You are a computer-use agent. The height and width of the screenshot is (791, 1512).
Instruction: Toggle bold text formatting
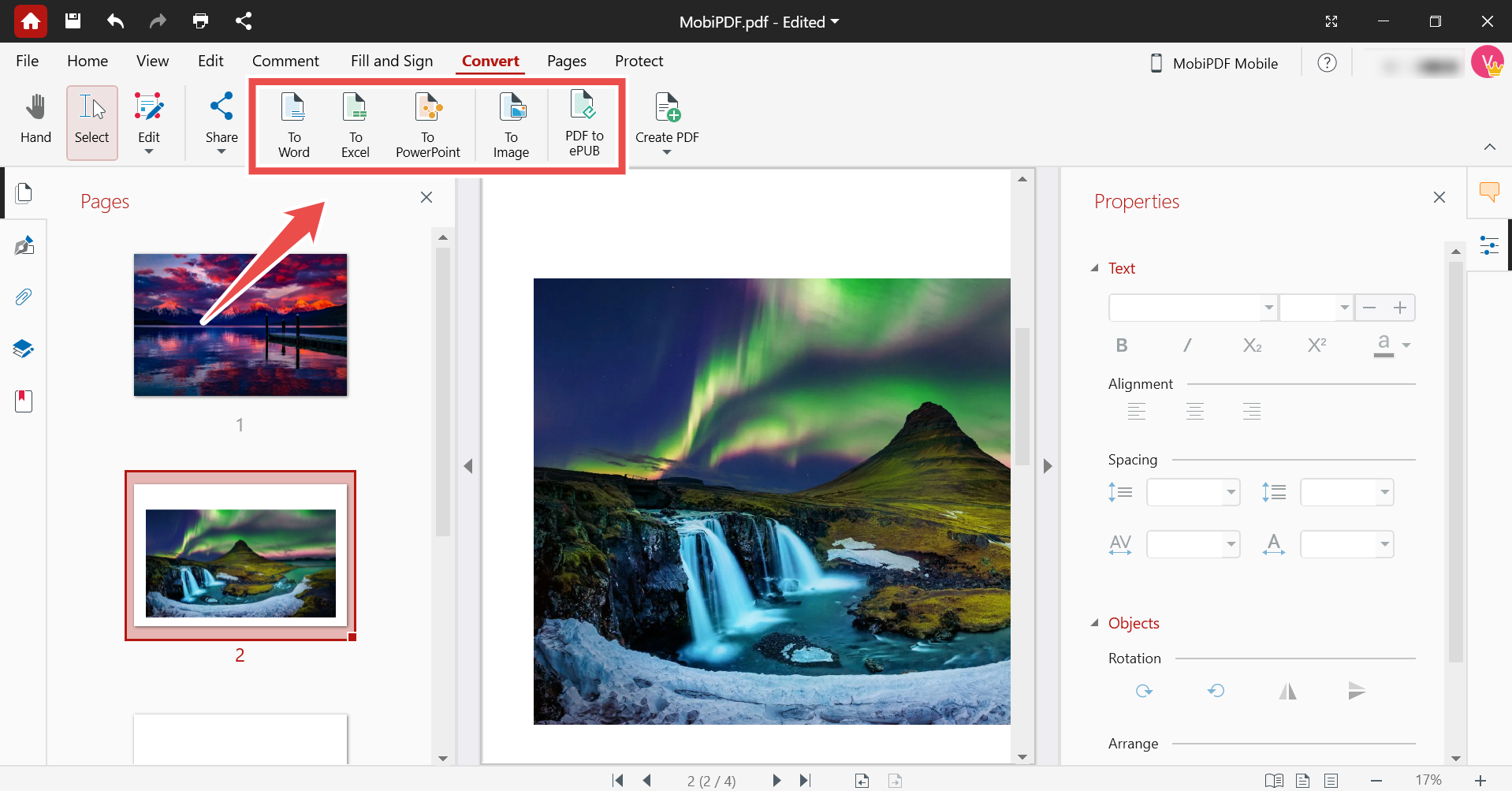tap(1121, 345)
